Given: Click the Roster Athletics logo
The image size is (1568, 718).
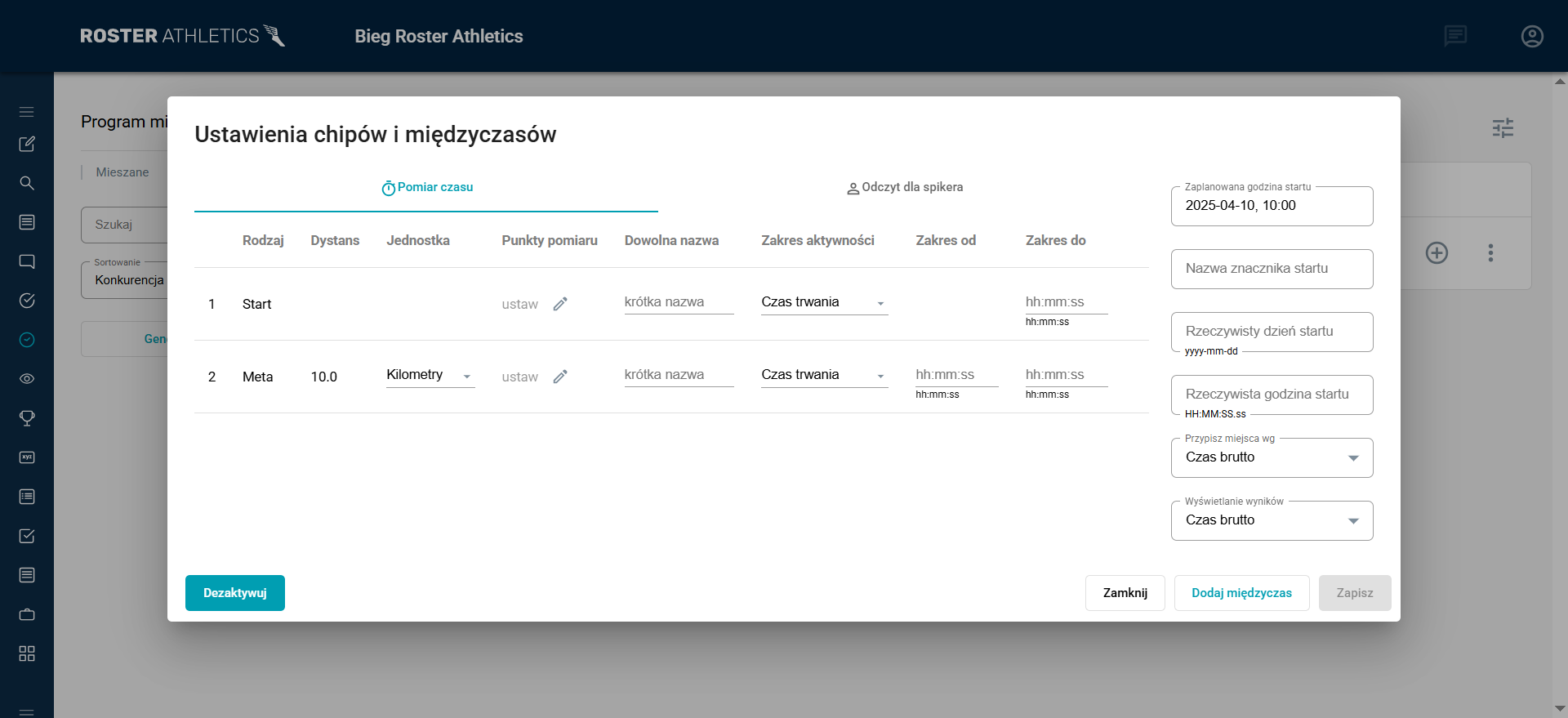Looking at the screenshot, I should click(182, 36).
